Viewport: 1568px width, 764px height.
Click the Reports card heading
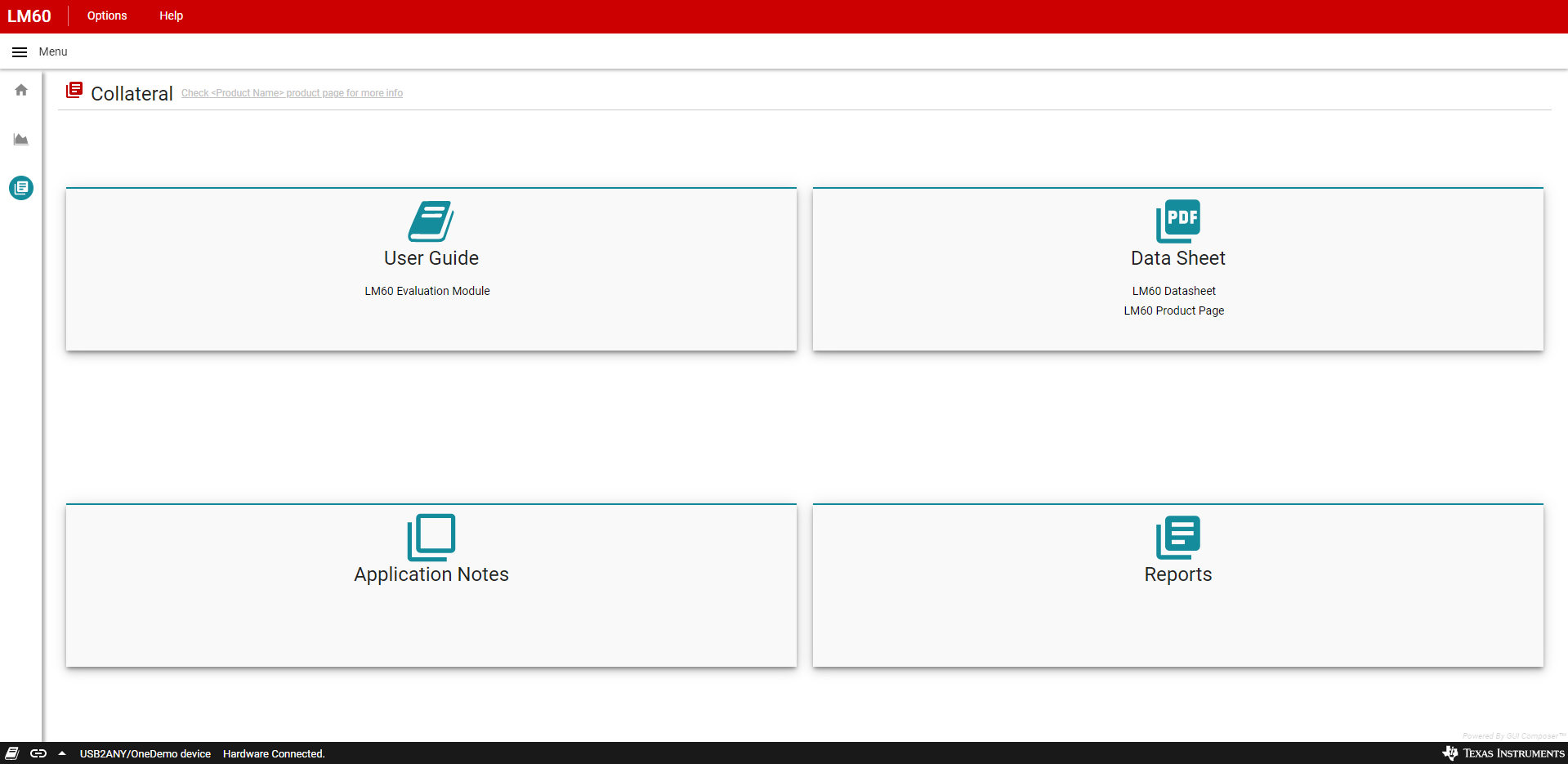[x=1177, y=574]
